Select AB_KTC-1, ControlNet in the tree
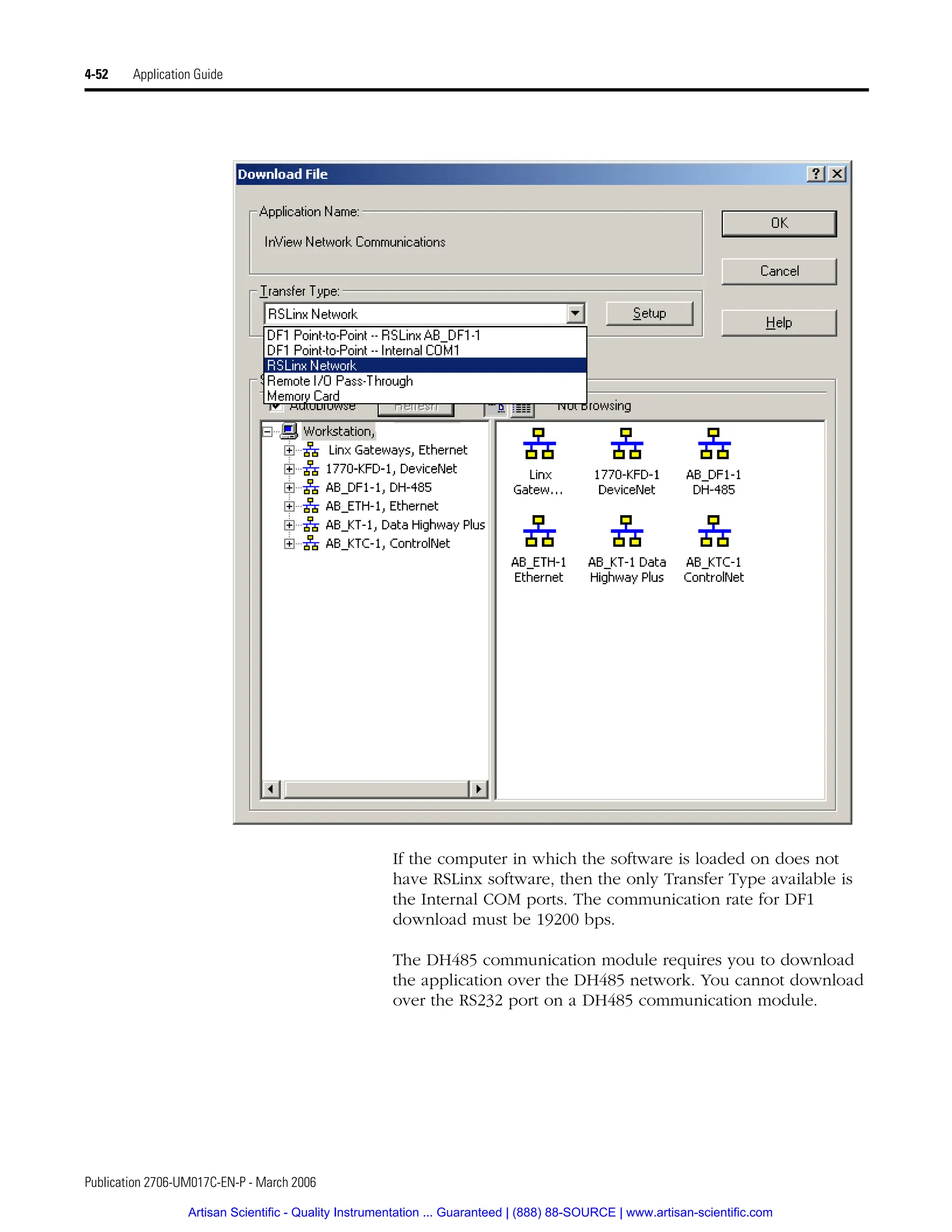This screenshot has height=1232, width=952. pos(388,544)
